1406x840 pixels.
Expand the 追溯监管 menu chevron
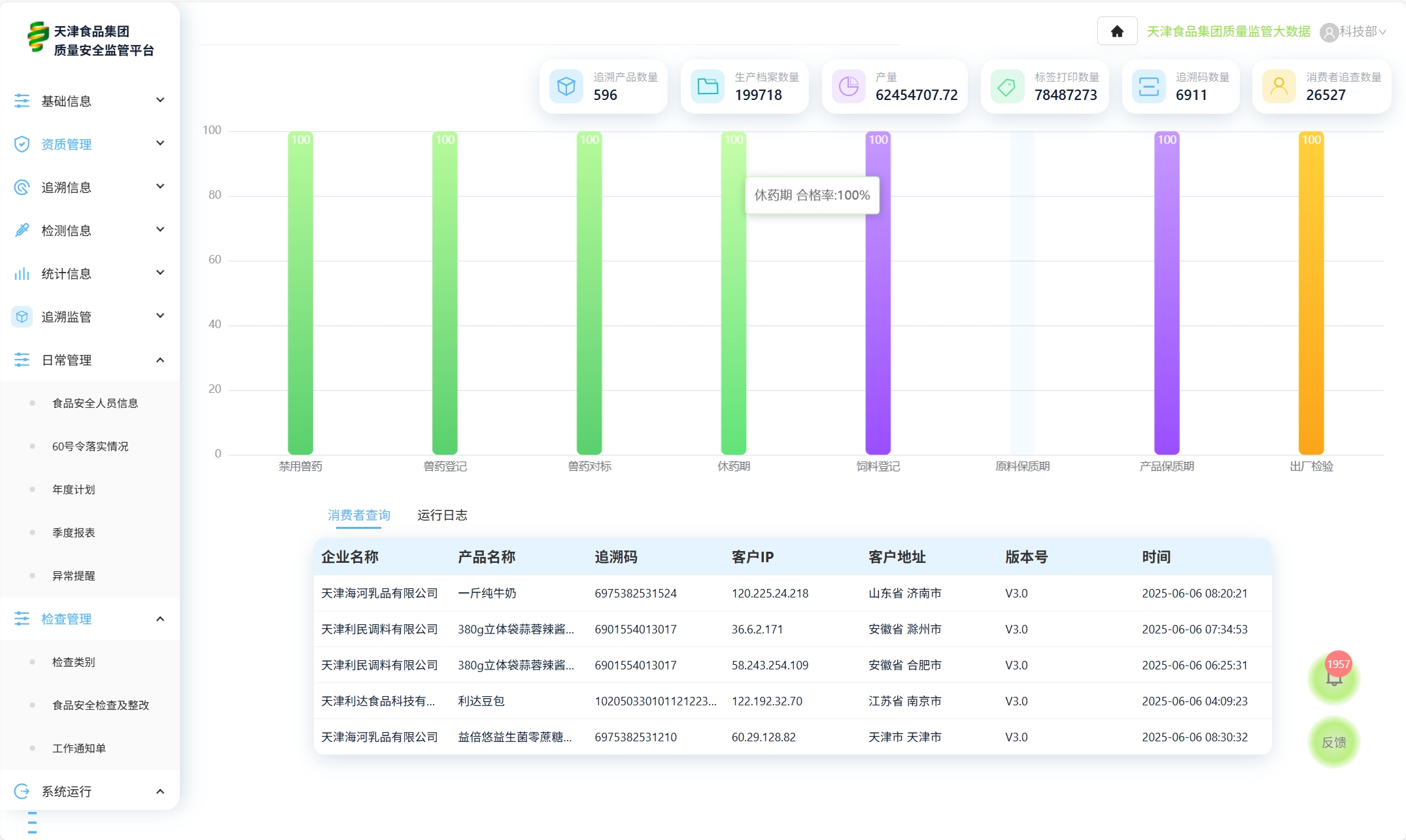[160, 316]
